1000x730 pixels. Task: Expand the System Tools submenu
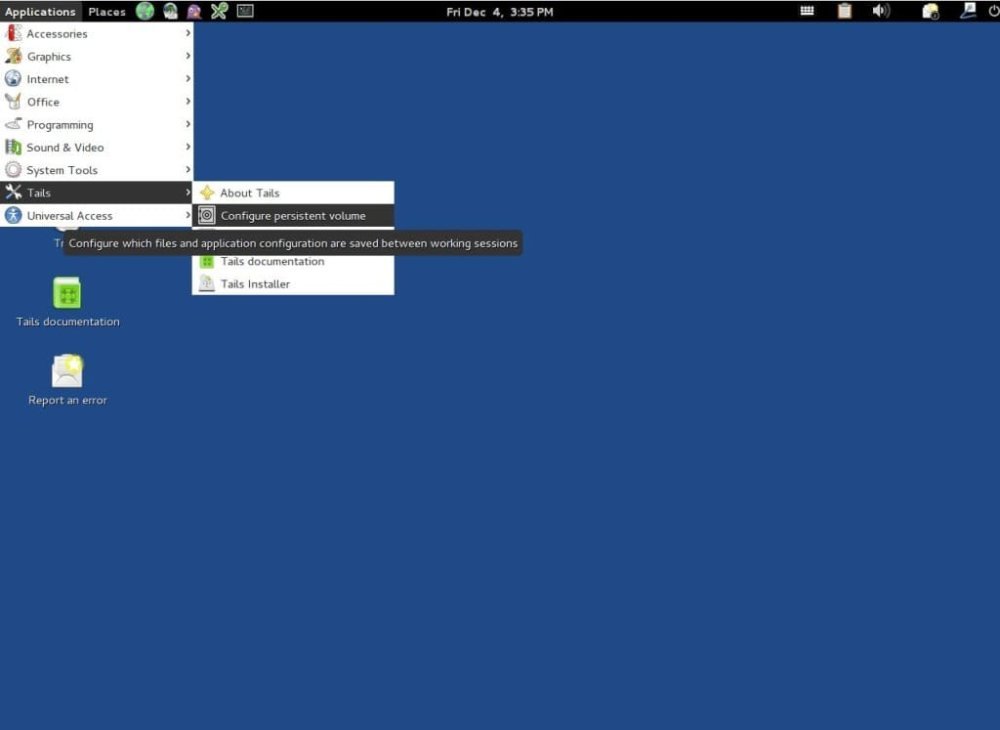point(97,170)
